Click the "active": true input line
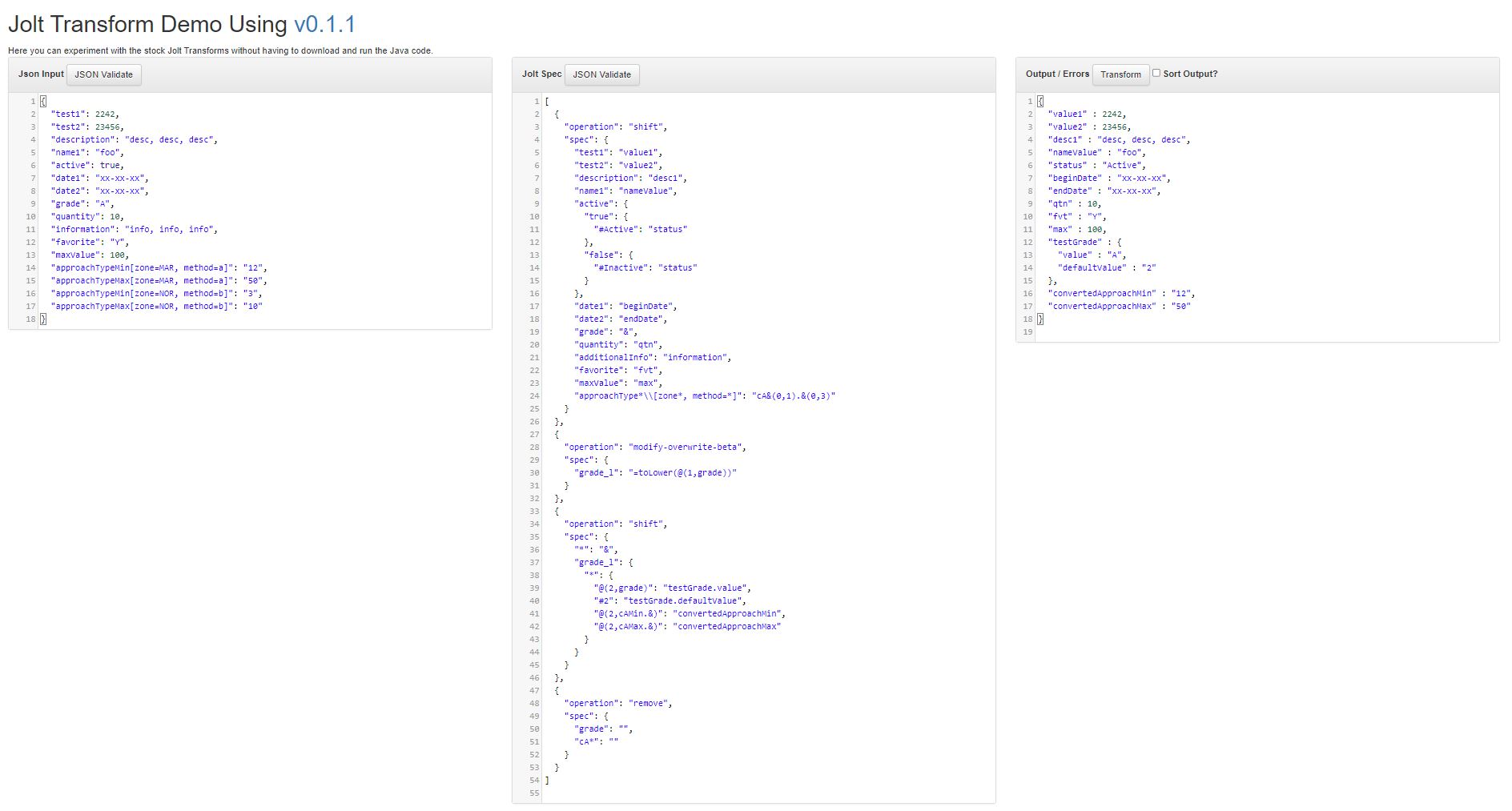This screenshot has width=1512, height=811. (87, 166)
